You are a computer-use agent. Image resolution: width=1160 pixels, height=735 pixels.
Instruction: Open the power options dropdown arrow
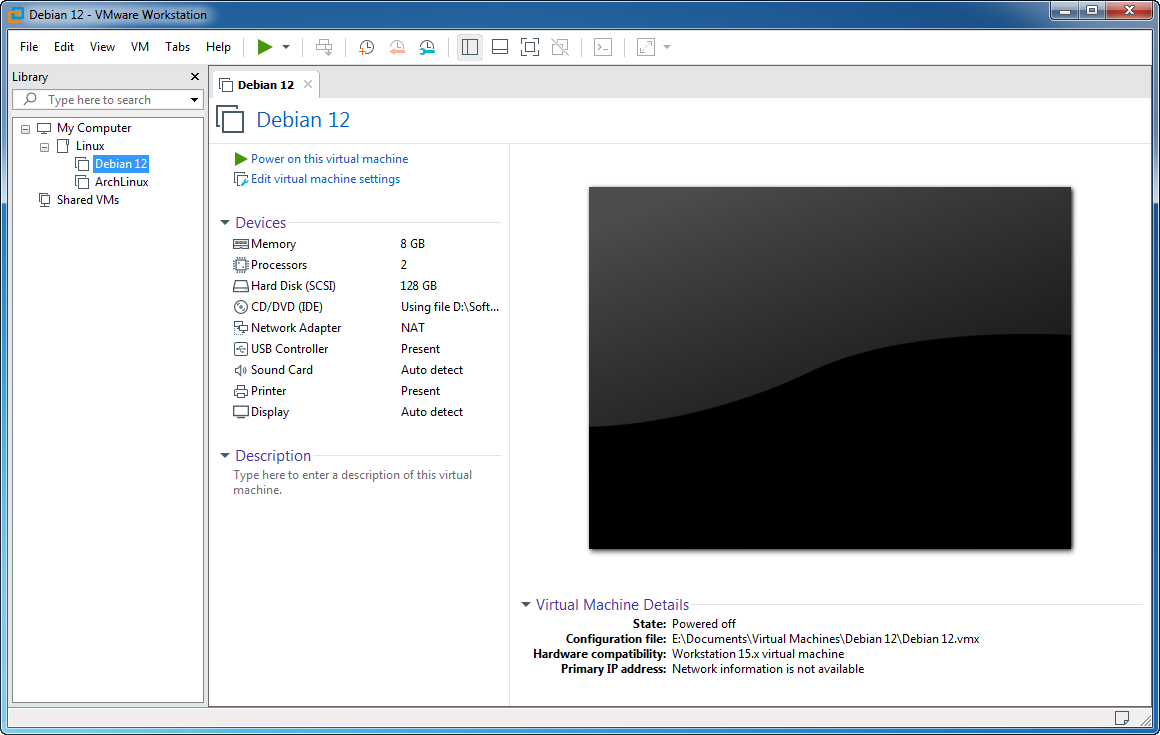click(x=286, y=47)
